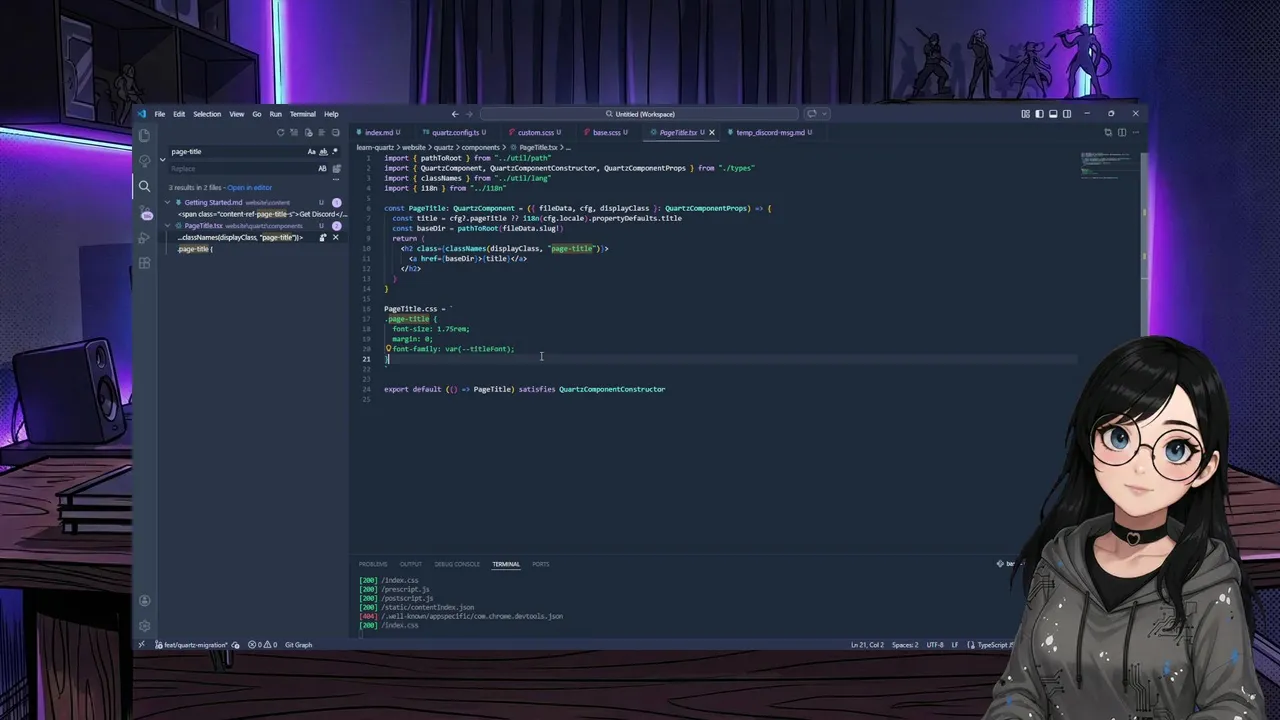Switch to the Debug Console panel tab
The width and height of the screenshot is (1280, 720).
(x=457, y=564)
